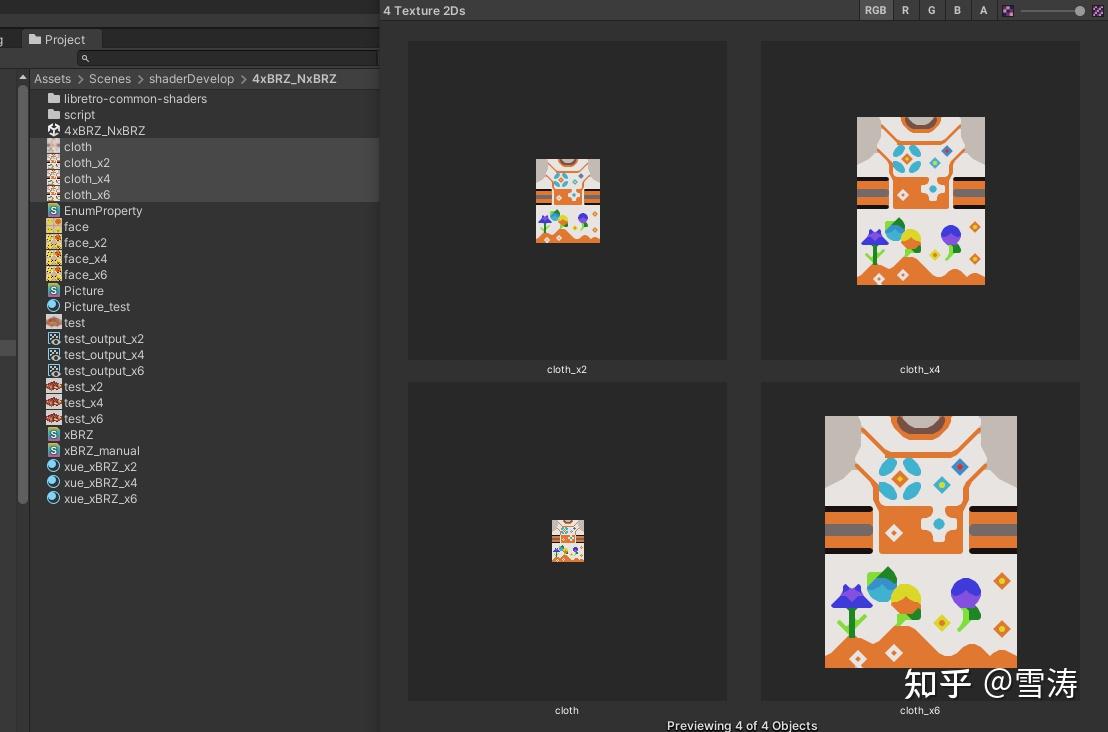The image size is (1108, 732).
Task: Enable the A alpha channel preview
Action: (983, 10)
